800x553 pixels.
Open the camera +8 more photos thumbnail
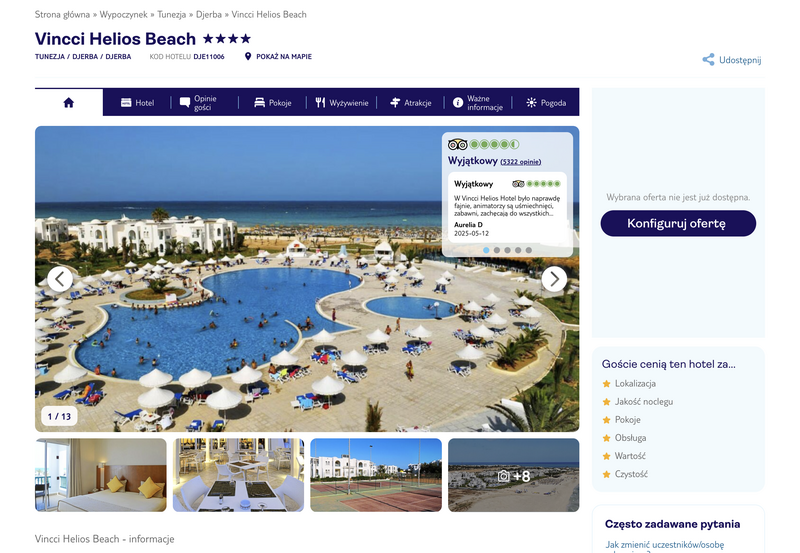(513, 475)
